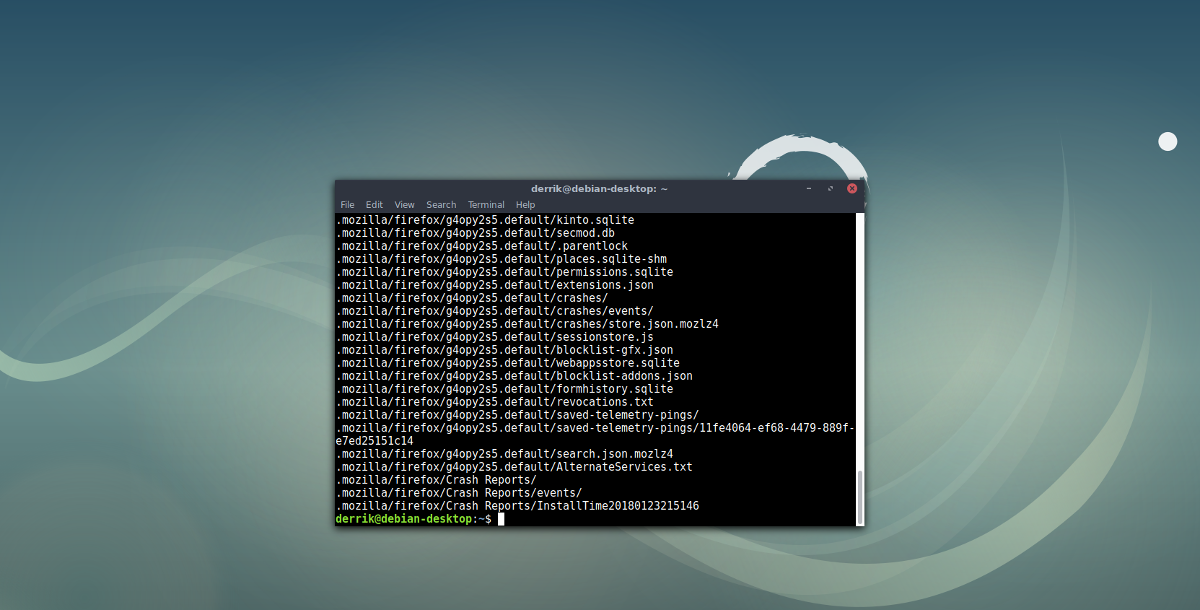Maximize the terminal window
Image resolution: width=1200 pixels, height=610 pixels.
point(830,188)
